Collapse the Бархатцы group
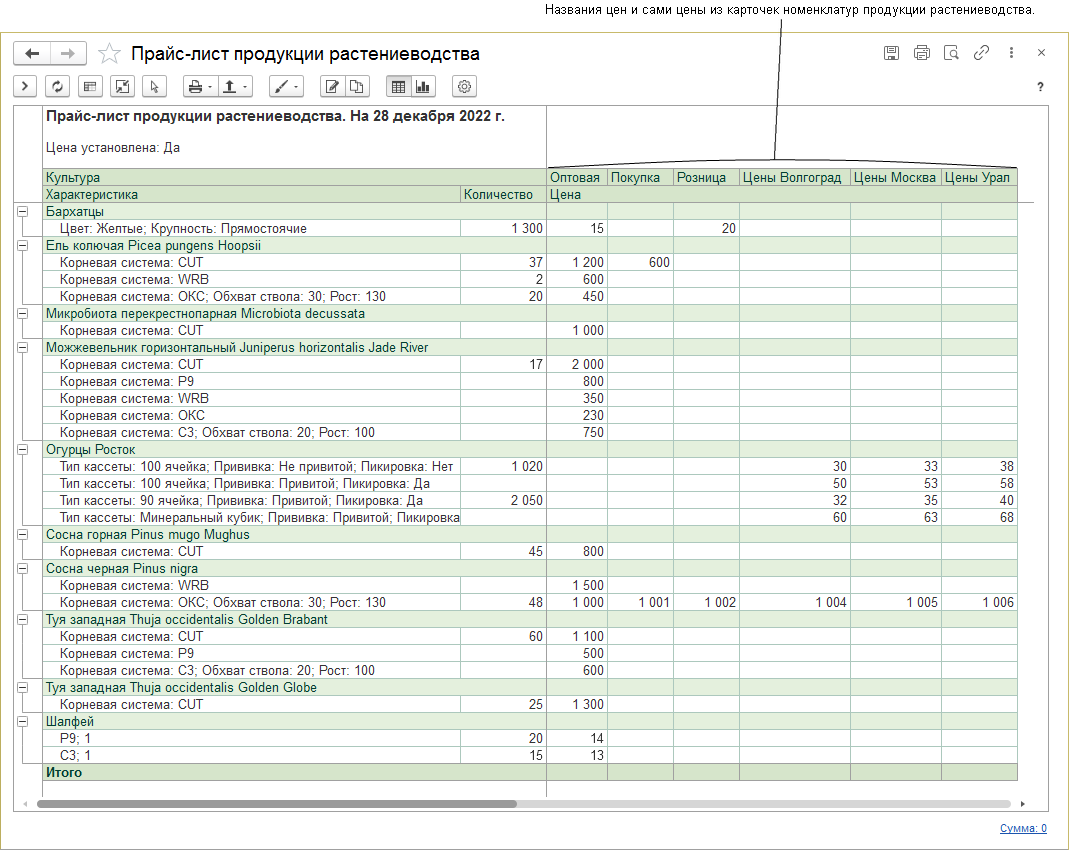 (22, 211)
